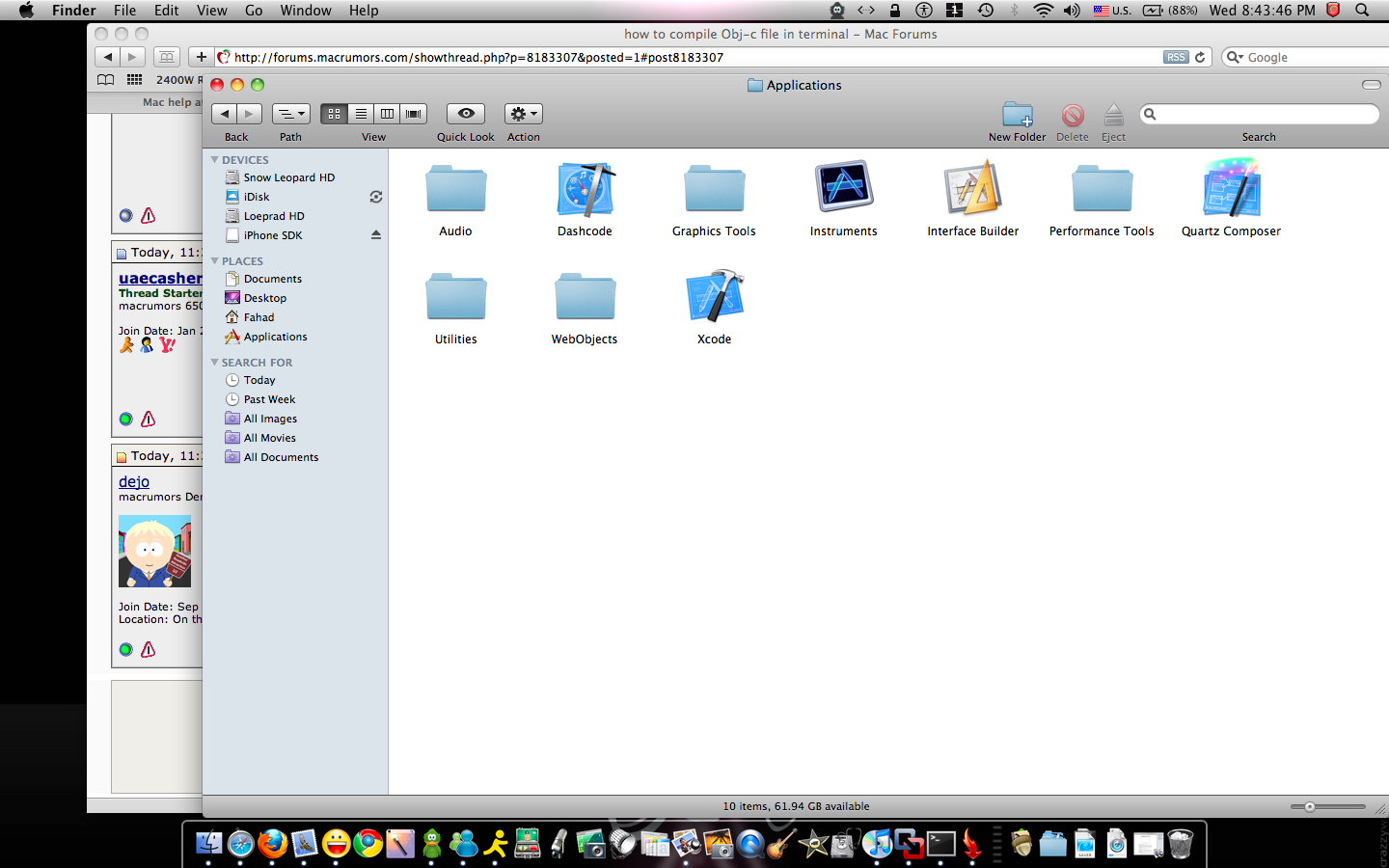Open uaecasher profile link in Safari
Image resolution: width=1389 pixels, height=868 pixels.
[x=160, y=278]
